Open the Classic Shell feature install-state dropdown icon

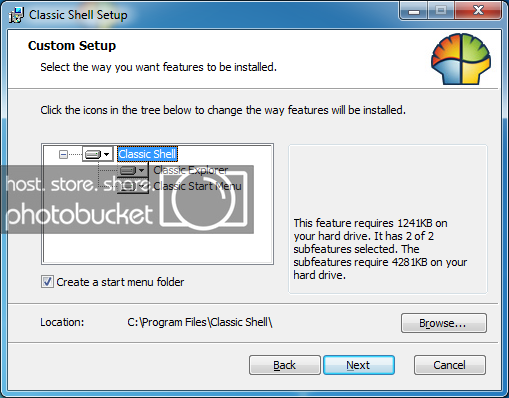coord(97,154)
